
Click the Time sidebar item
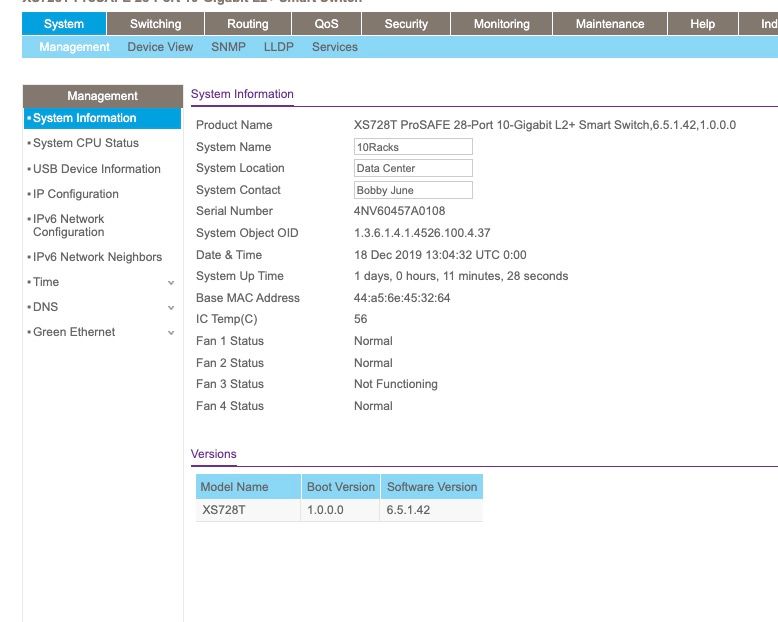pyautogui.click(x=46, y=282)
